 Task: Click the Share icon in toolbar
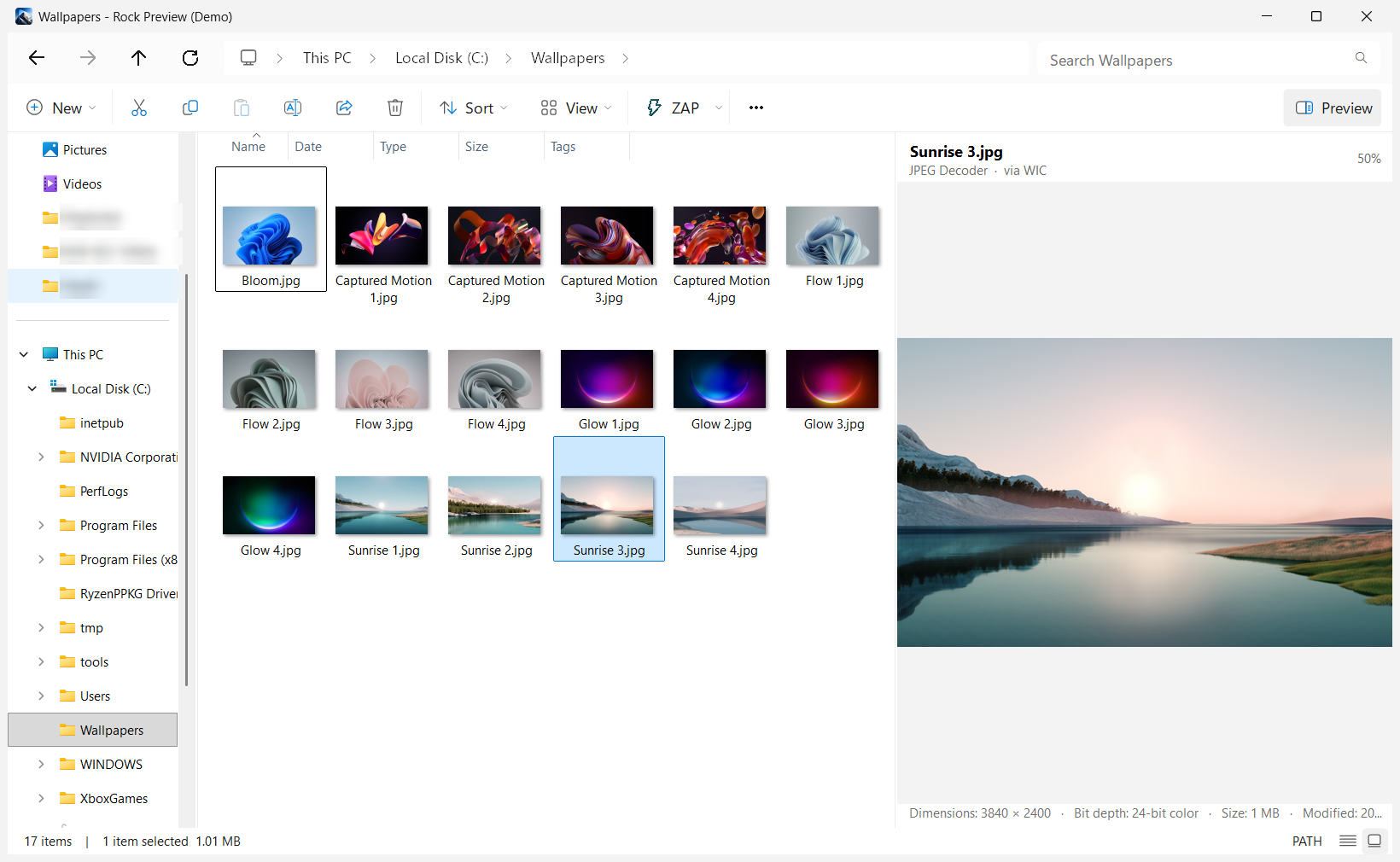344,108
